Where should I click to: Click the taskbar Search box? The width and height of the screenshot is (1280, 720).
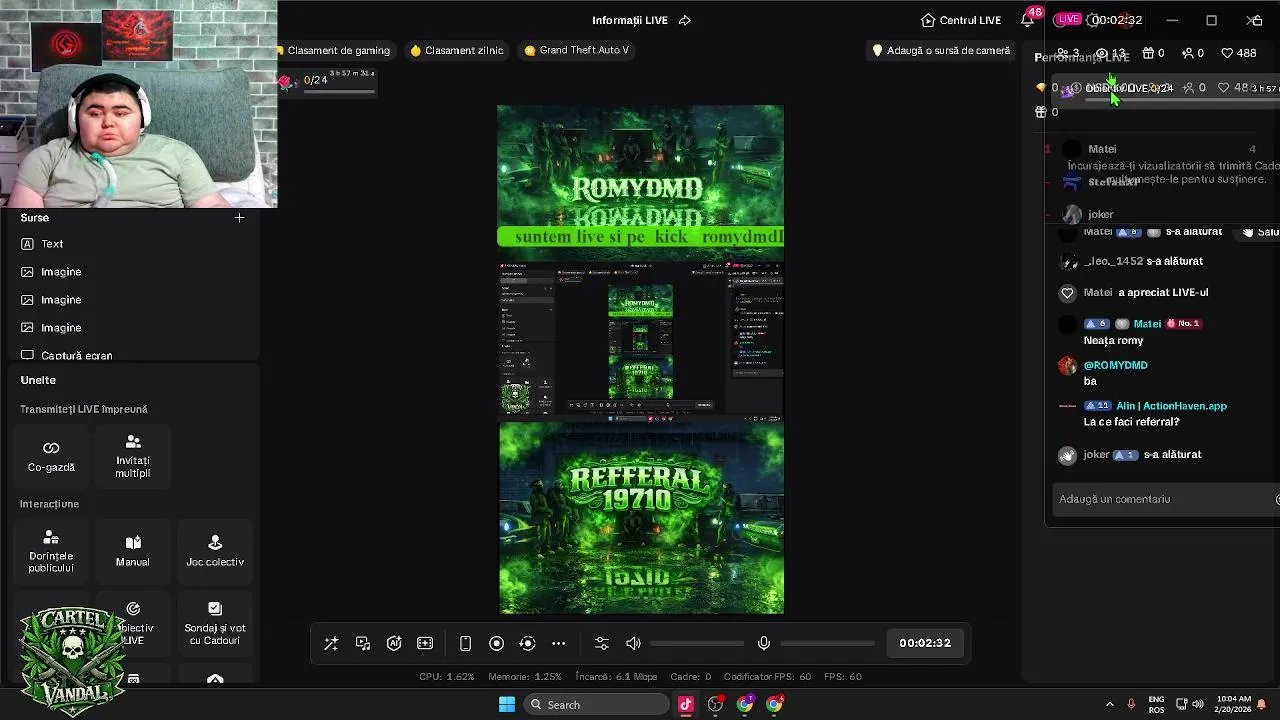[x=596, y=705]
